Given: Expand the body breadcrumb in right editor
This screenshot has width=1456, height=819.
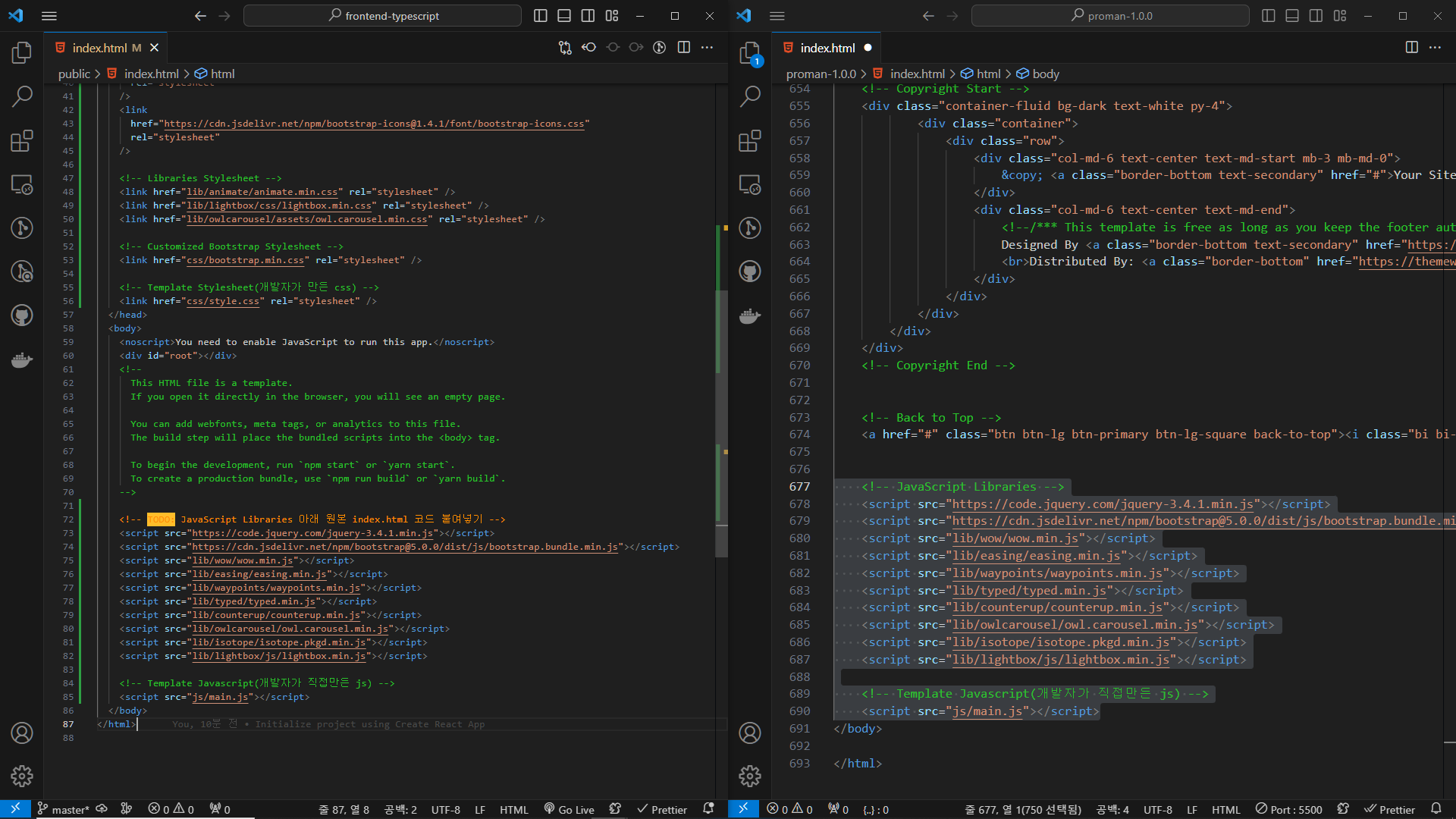Looking at the screenshot, I should [1045, 74].
